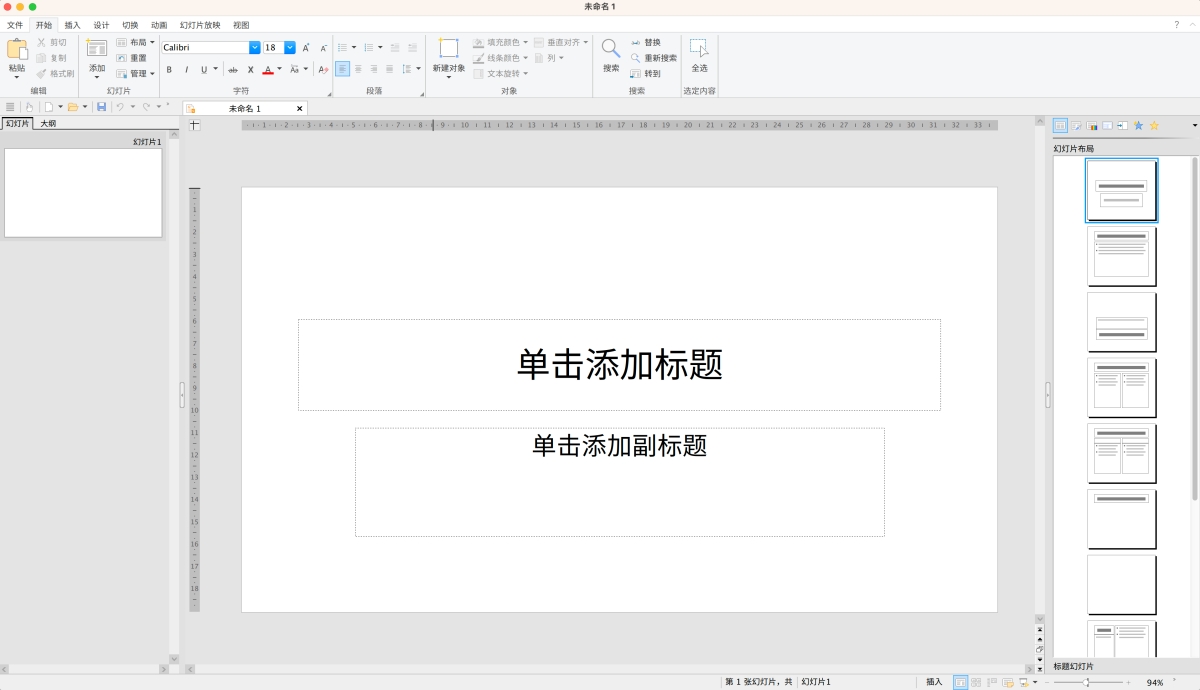This screenshot has width=1200, height=690.
Task: Click the zoom slider in status bar
Action: (1087, 682)
